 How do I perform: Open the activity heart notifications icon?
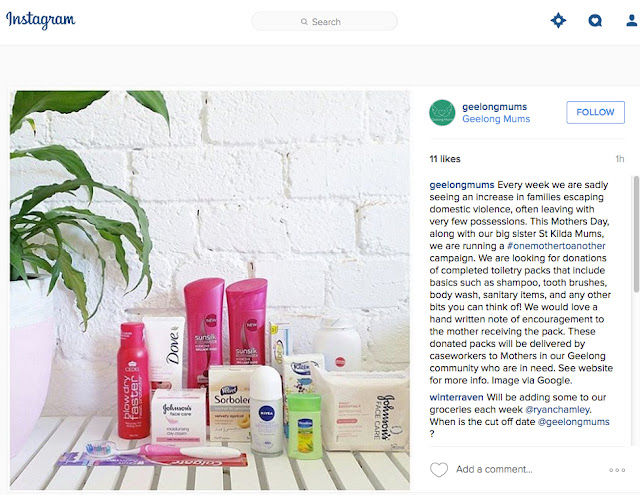click(595, 20)
